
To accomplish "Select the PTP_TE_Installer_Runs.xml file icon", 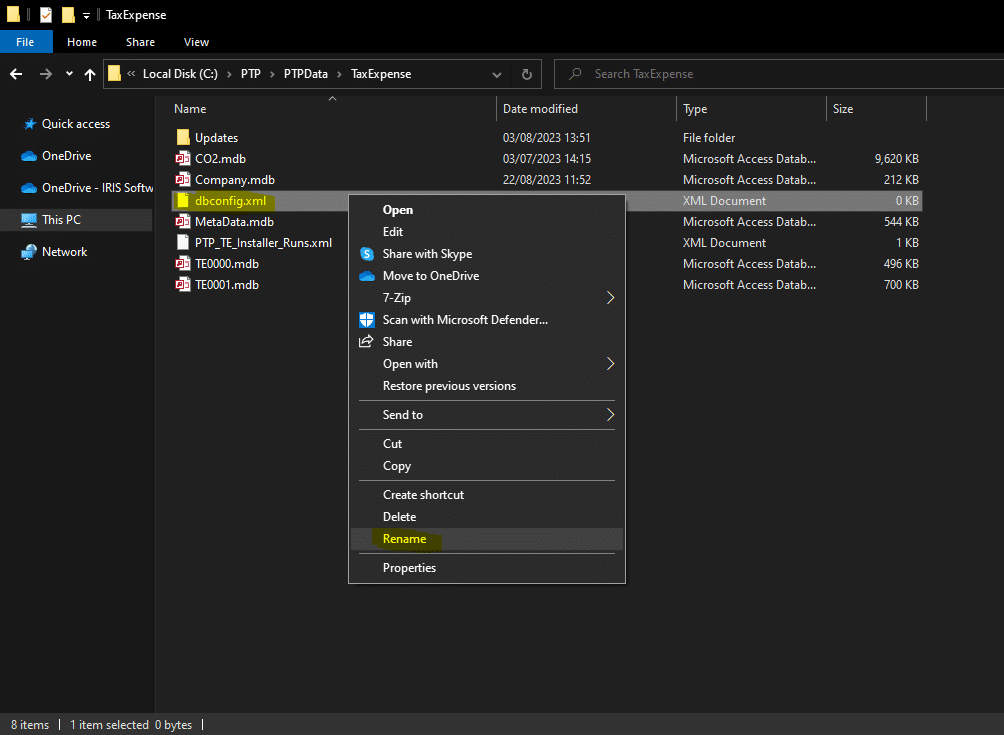I will point(183,243).
